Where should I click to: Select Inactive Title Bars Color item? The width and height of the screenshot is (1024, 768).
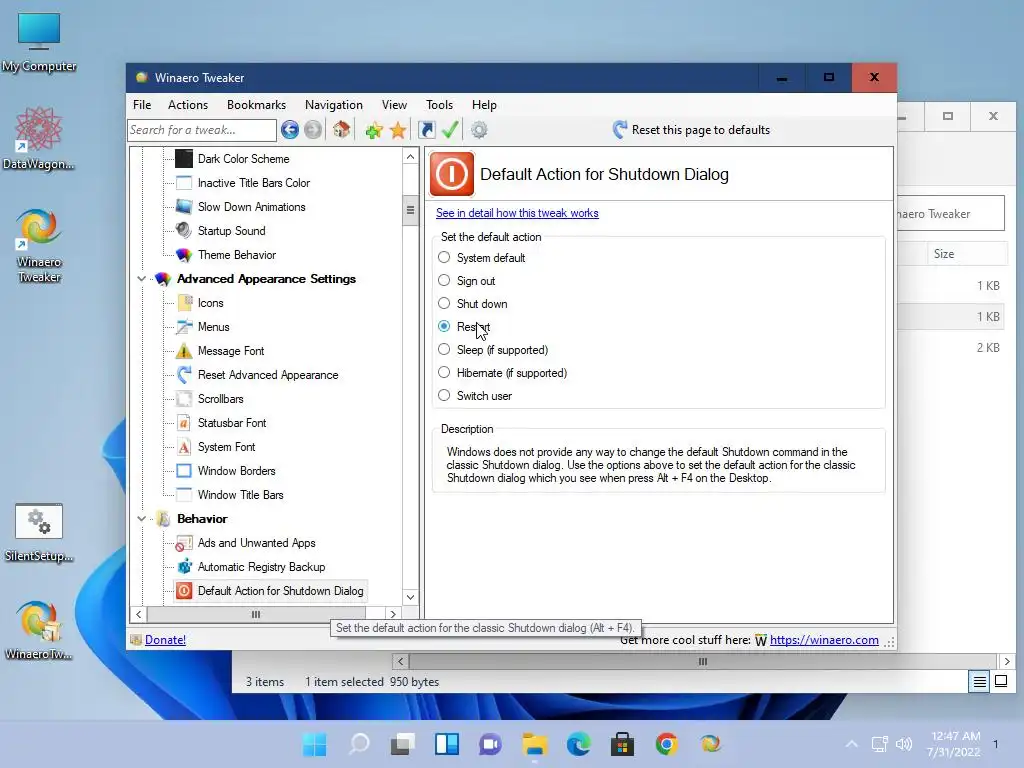pyautogui.click(x=253, y=183)
